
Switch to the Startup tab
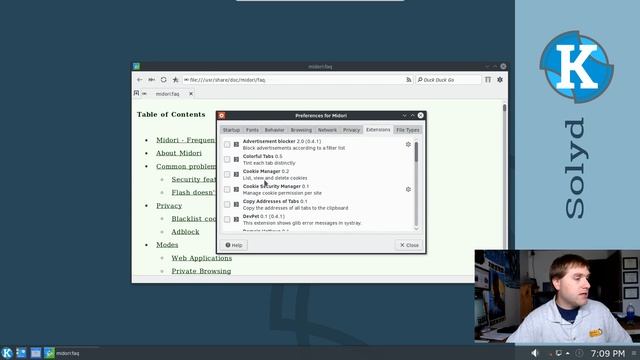pyautogui.click(x=231, y=130)
